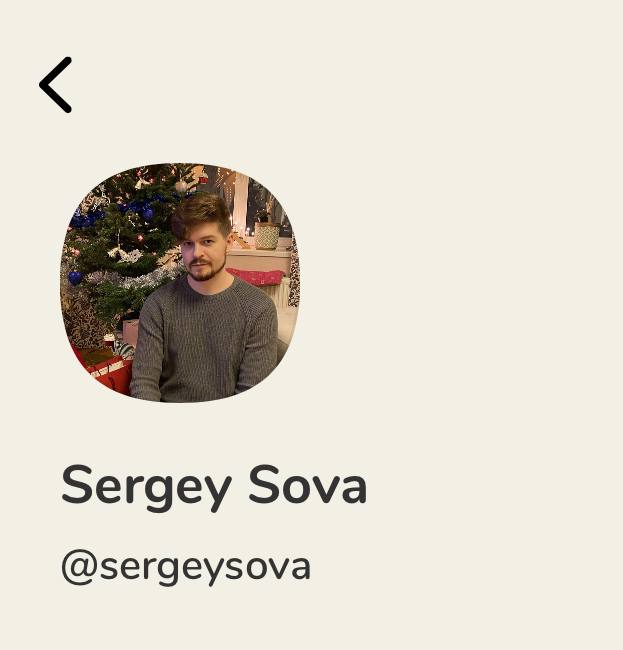Click the word Sova in the name
The height and width of the screenshot is (650, 623).
point(308,484)
